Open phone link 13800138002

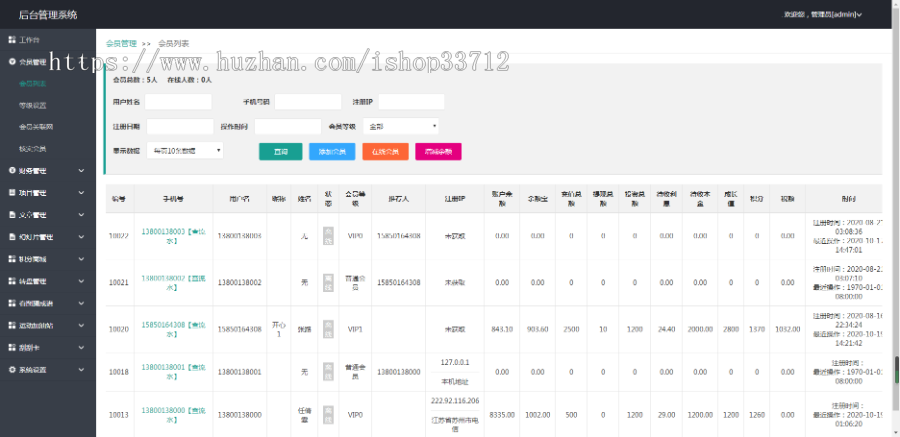(173, 282)
